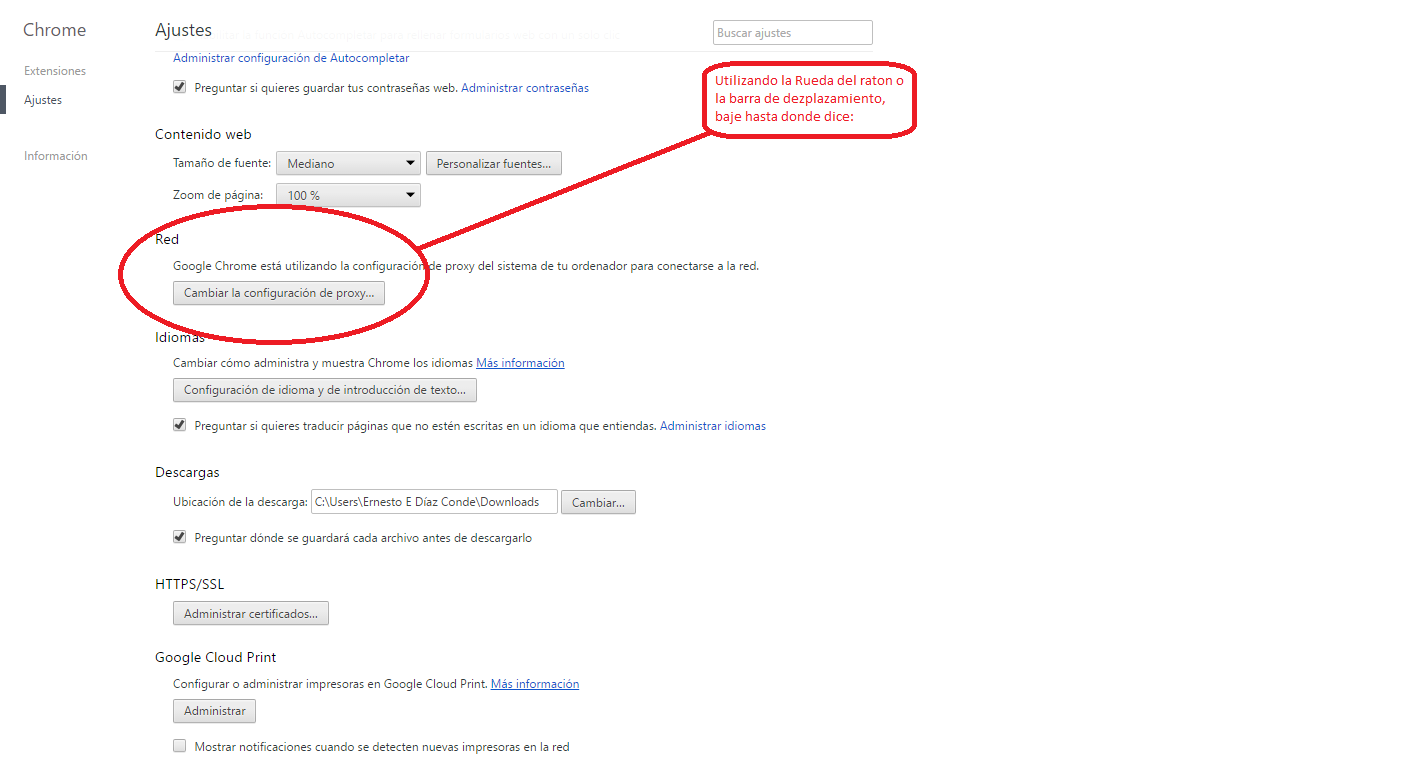Viewport: 1422px width, 766px height.
Task: Toggle the save web passwords checkbox
Action: tap(180, 87)
